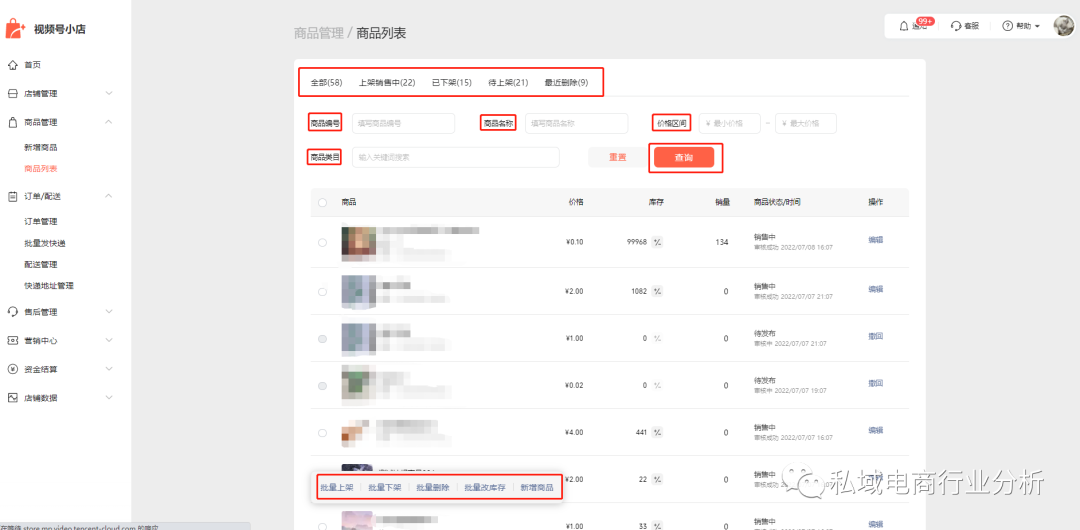Switch to the 待上架(21) tab
This screenshot has height=530, width=1080.
click(x=508, y=83)
